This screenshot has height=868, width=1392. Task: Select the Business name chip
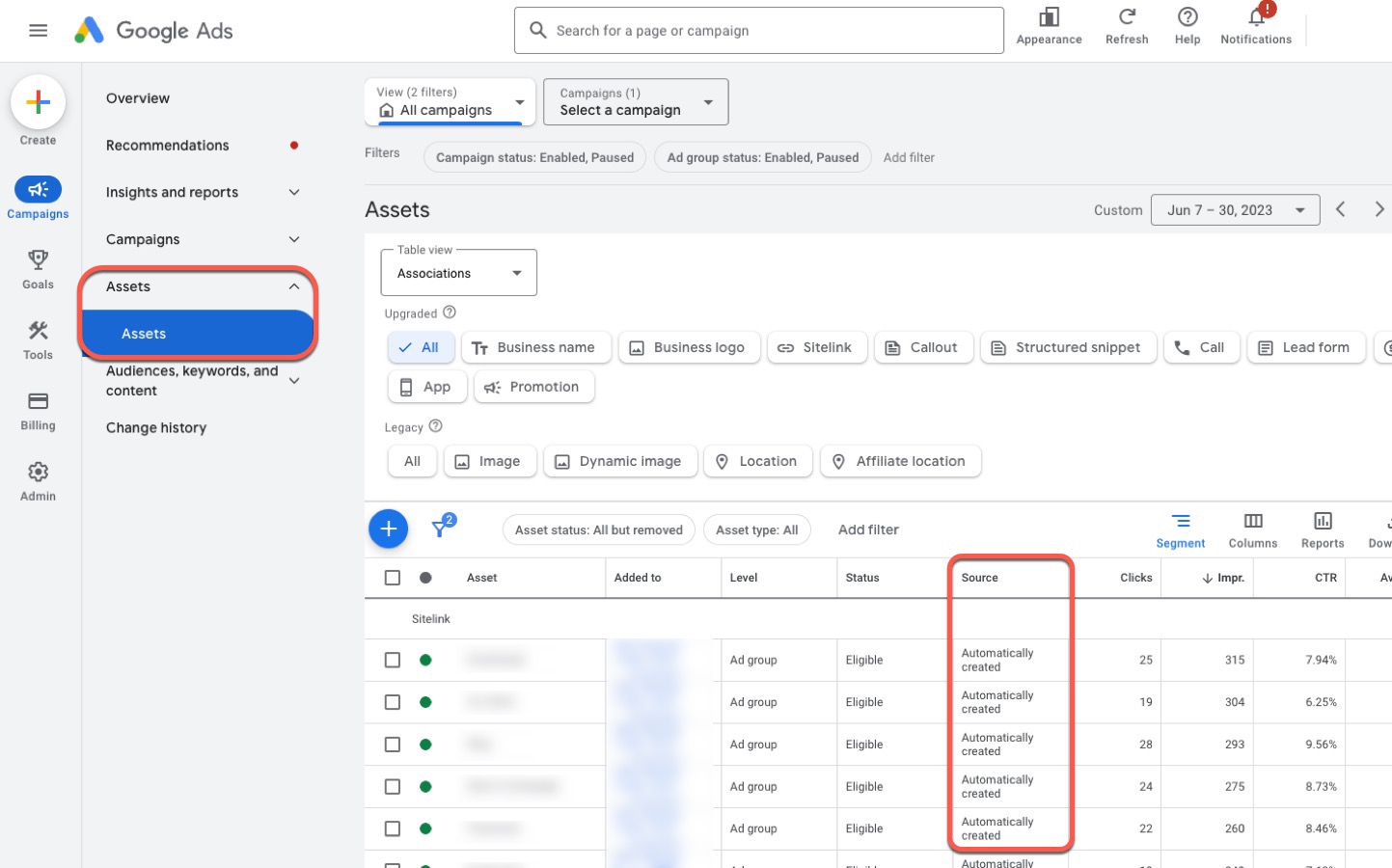pos(536,347)
